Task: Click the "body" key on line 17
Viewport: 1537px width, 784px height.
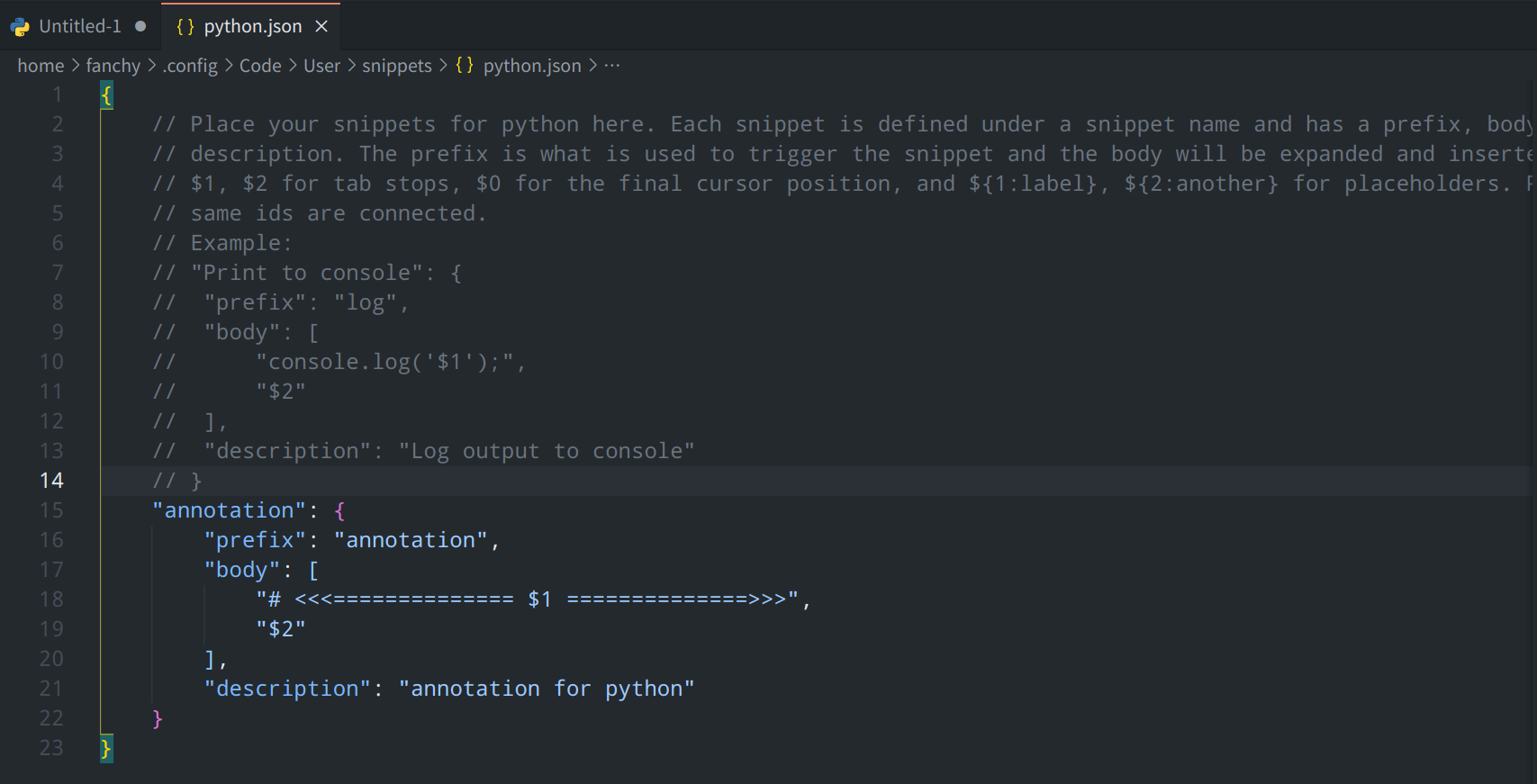Action: (242, 570)
